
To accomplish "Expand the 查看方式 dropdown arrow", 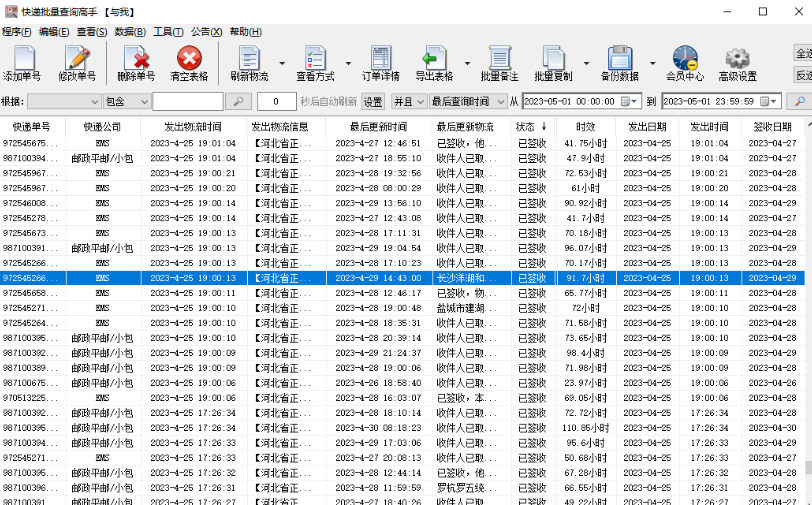I will 348,63.
